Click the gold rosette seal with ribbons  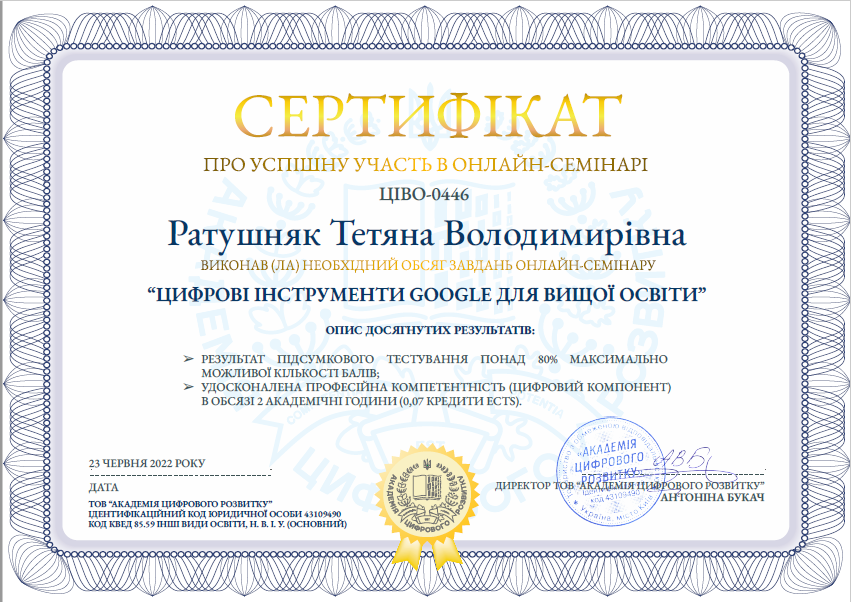point(429,505)
